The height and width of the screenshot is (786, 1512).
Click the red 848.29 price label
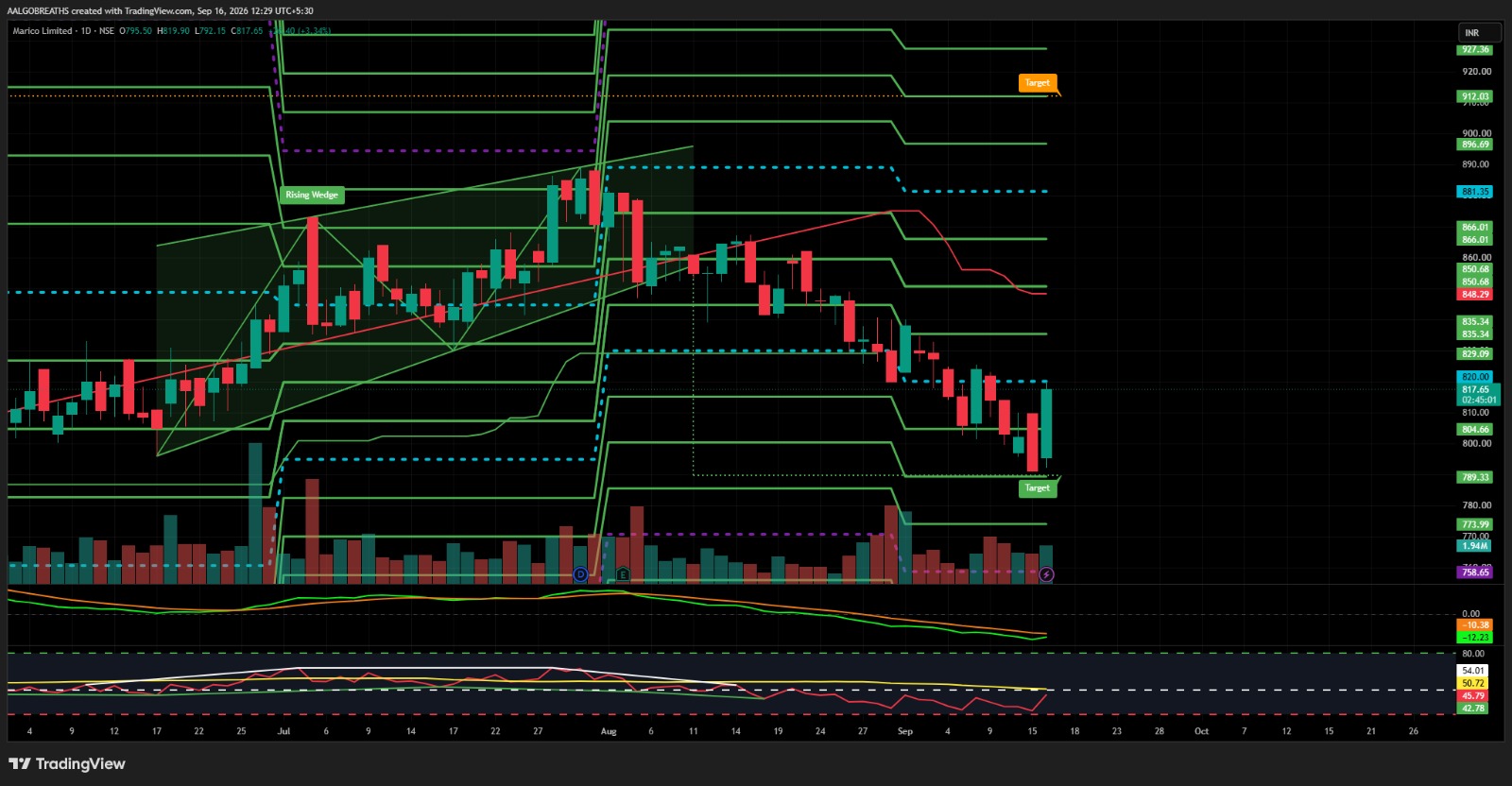pyautogui.click(x=1475, y=295)
